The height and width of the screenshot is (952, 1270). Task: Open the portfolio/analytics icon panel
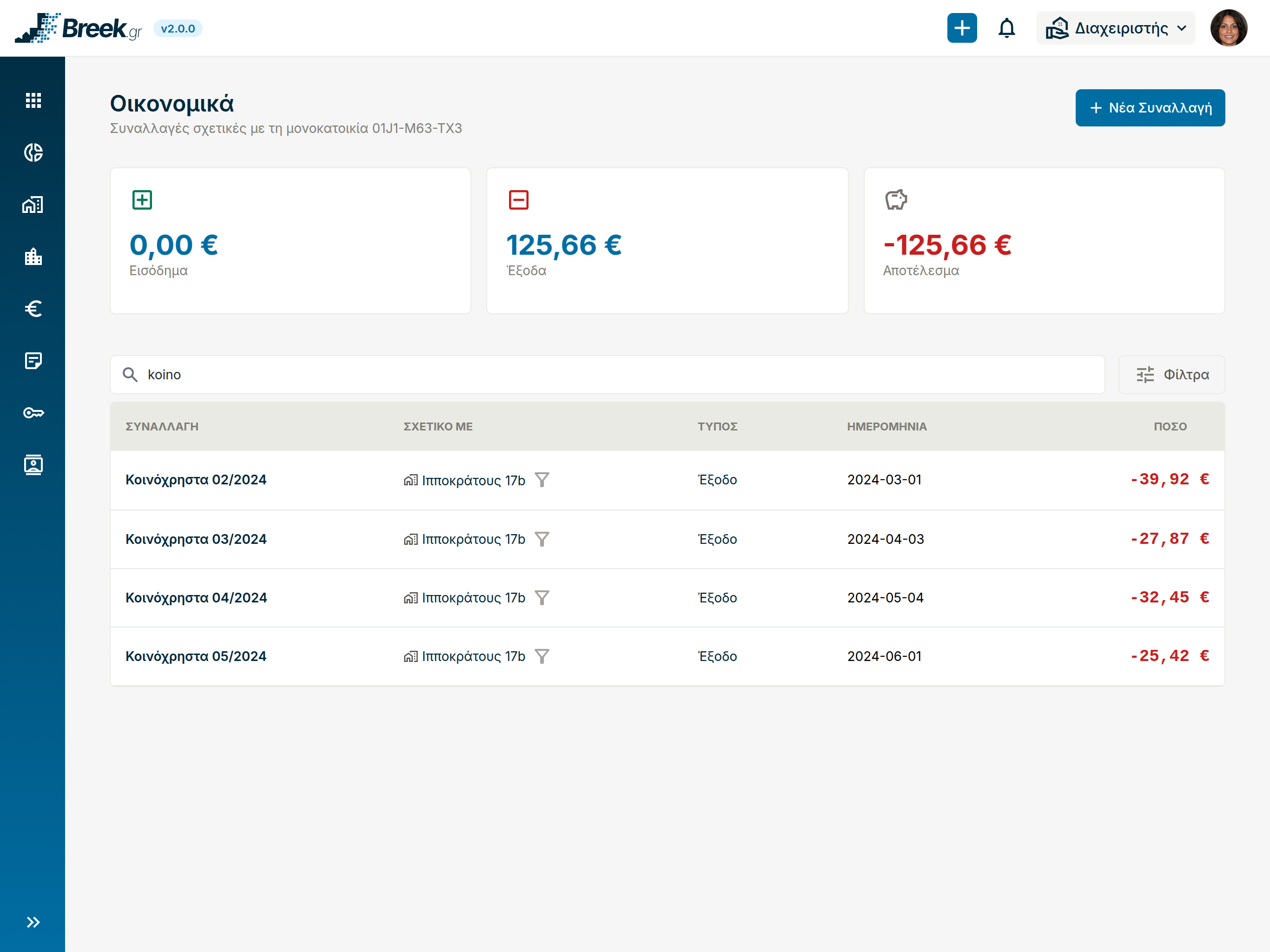(32, 152)
